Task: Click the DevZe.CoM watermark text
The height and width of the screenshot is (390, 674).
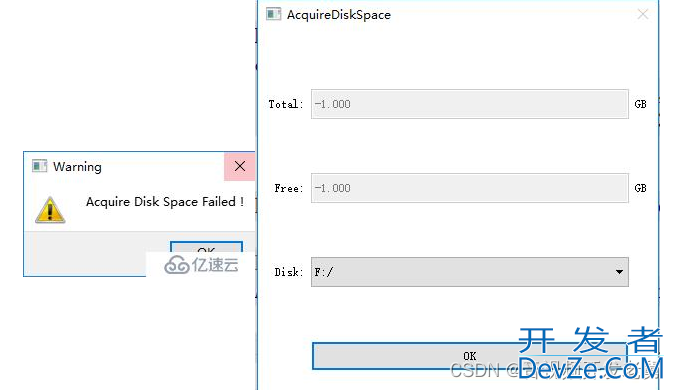Action: [x=590, y=369]
